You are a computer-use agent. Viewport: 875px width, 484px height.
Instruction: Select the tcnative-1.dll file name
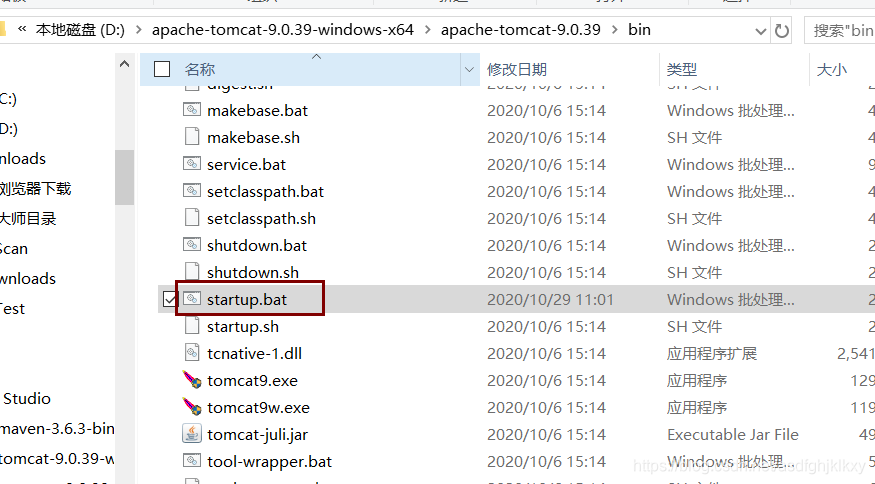pos(254,353)
